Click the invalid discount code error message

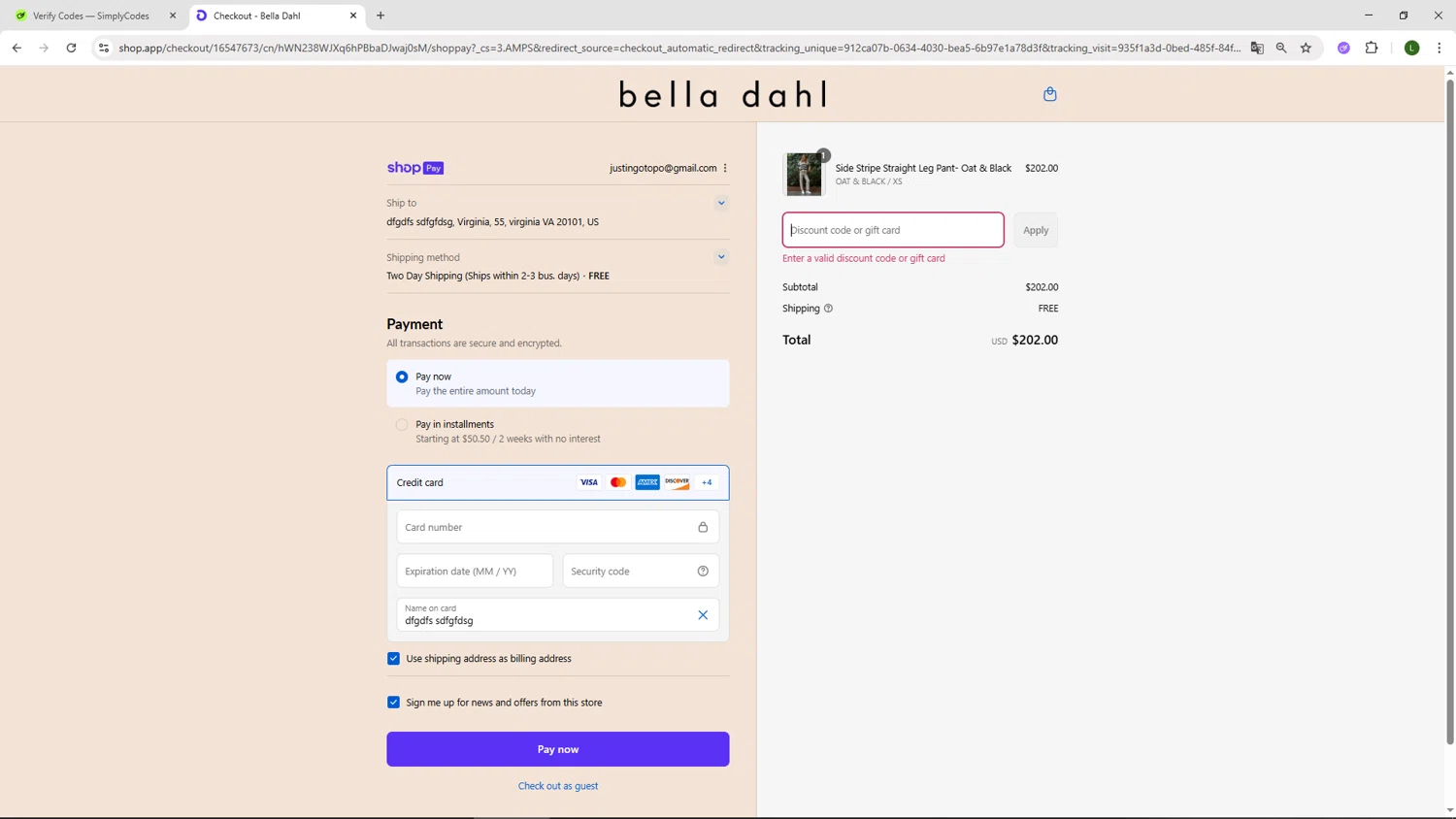click(864, 258)
